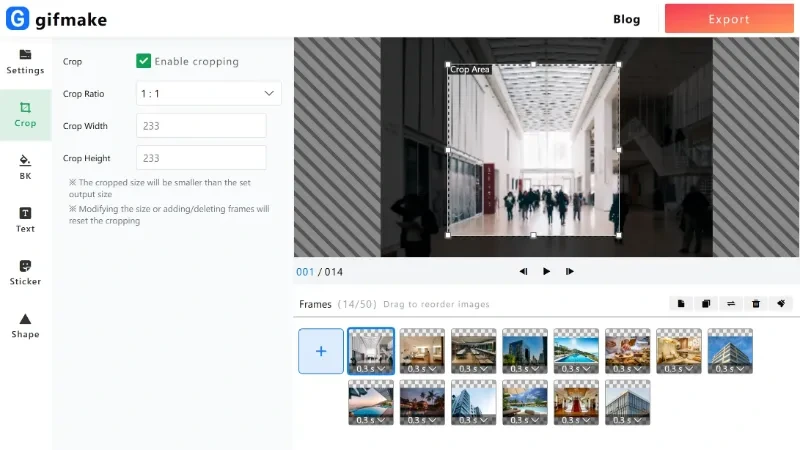Open duration dropdown on resort pool loungers frame

click(x=525, y=420)
